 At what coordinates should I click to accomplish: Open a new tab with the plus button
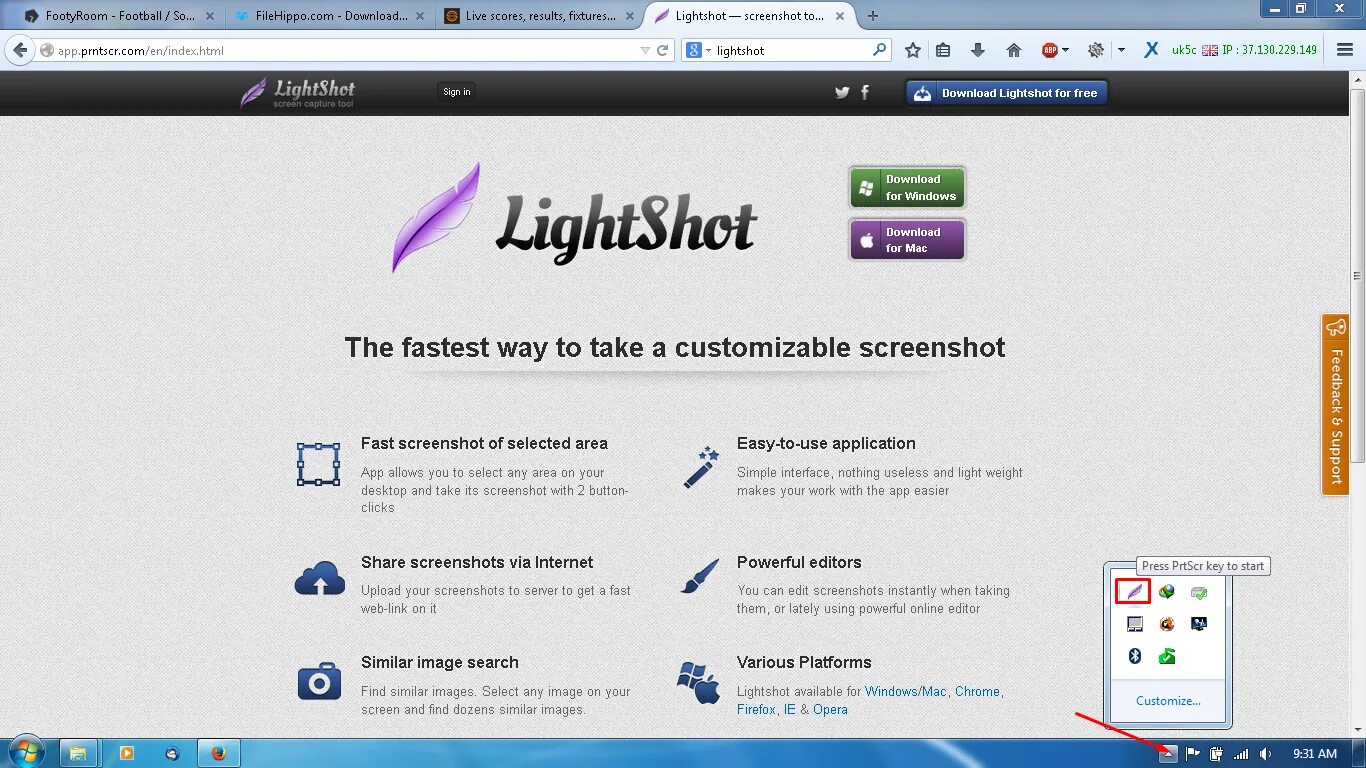873,16
